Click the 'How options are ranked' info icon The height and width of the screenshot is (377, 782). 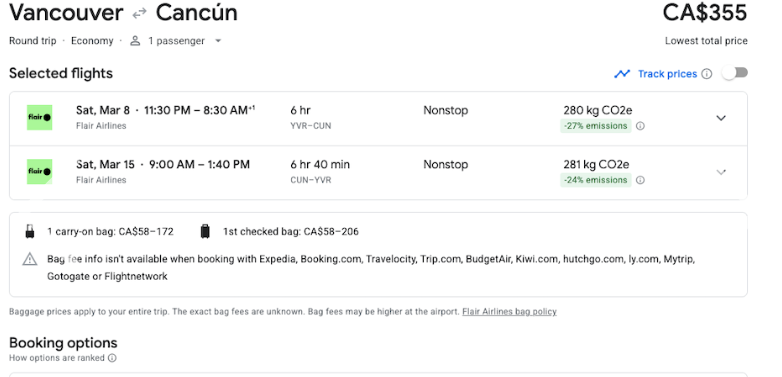click(112, 358)
